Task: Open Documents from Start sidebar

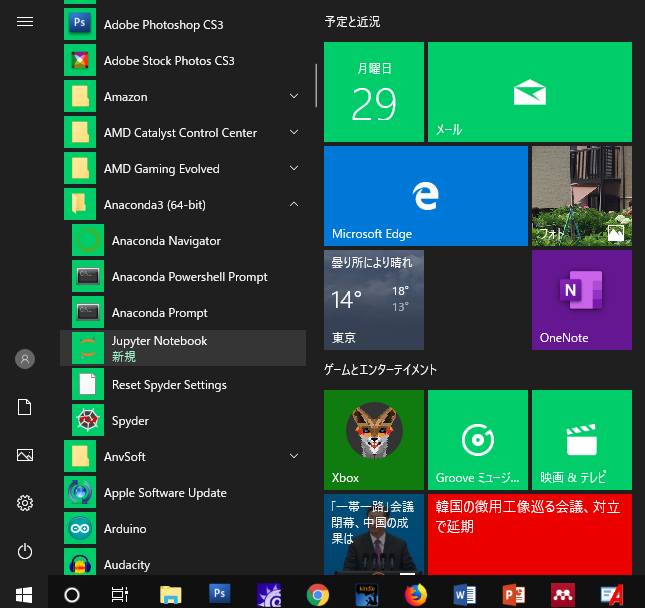Action: point(25,407)
